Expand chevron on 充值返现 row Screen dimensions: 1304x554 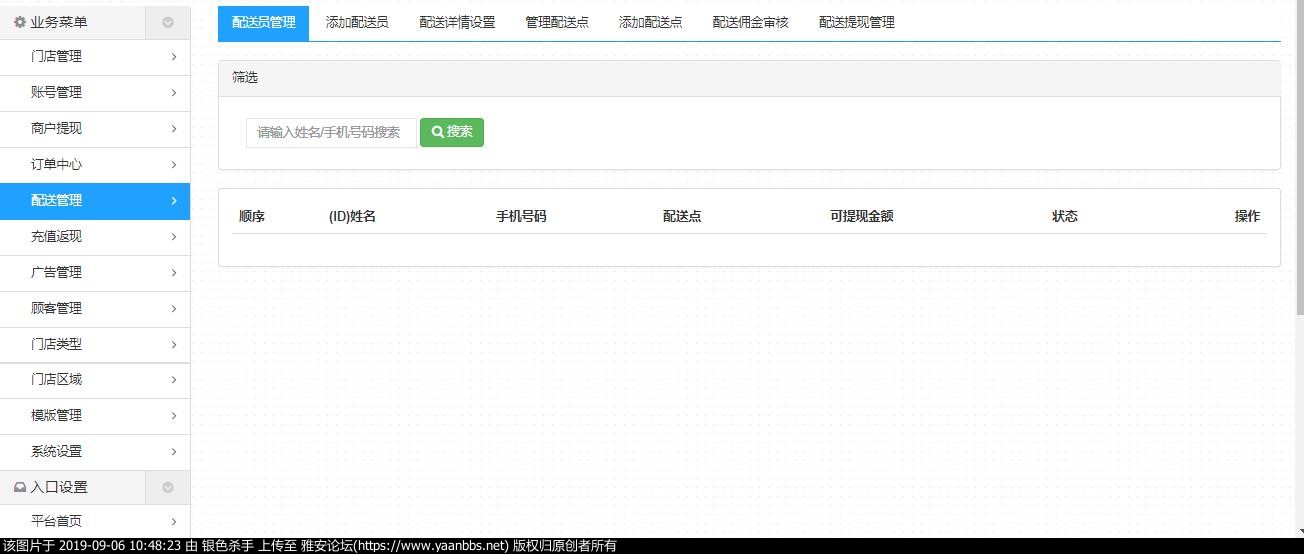(174, 237)
